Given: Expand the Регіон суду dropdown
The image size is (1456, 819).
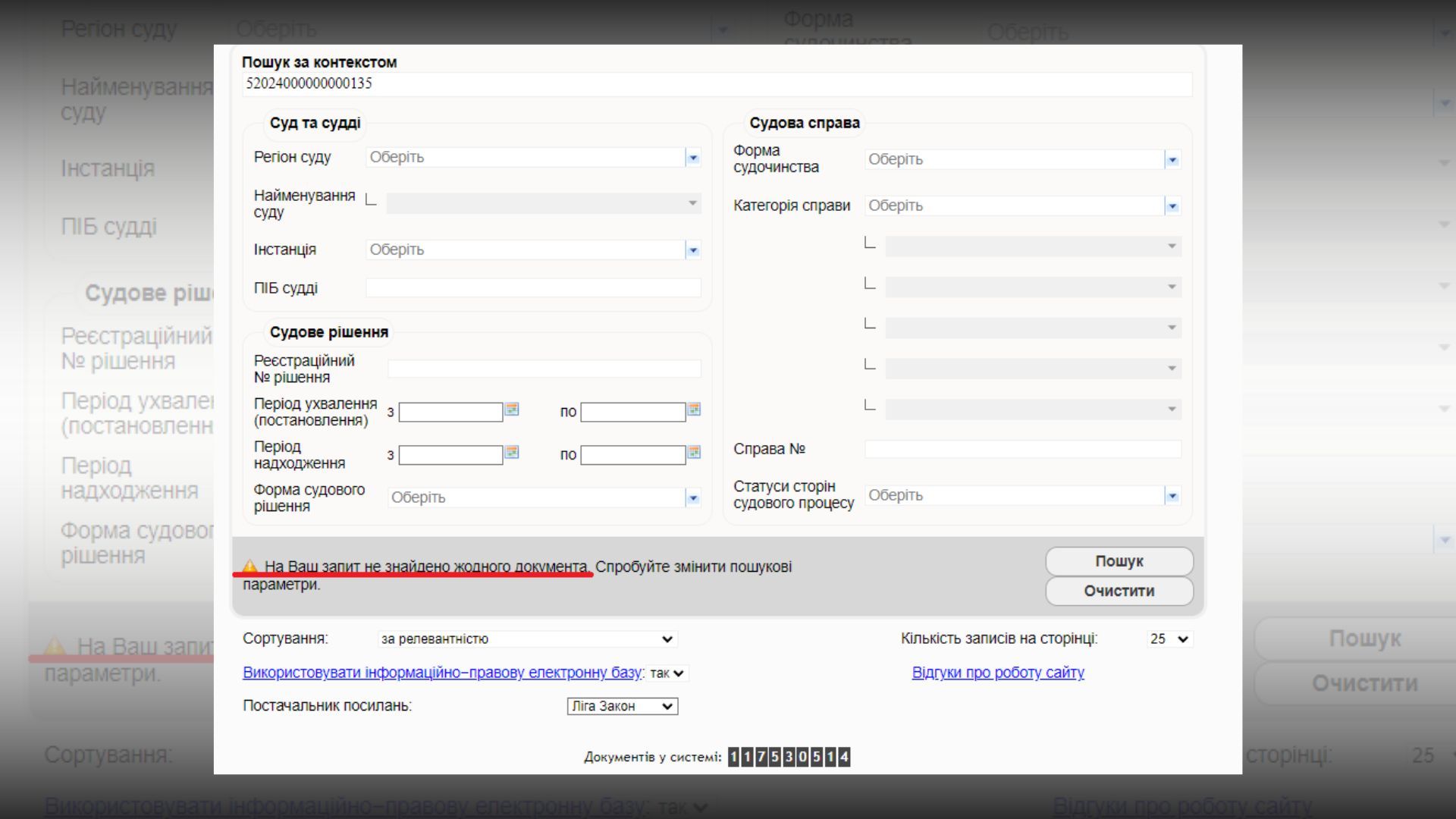Looking at the screenshot, I should point(692,158).
